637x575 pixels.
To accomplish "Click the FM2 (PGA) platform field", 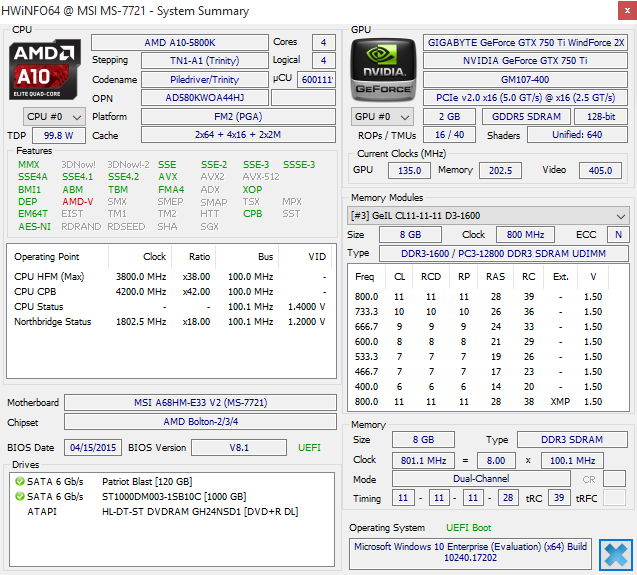I will point(238,117).
